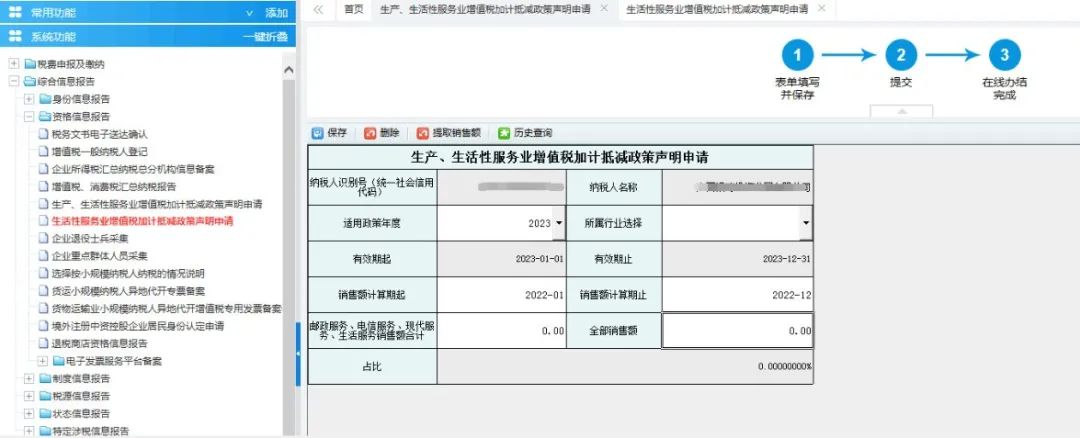Click the 删除 delete icon in toolbar
The width and height of the screenshot is (1080, 438).
tap(370, 133)
